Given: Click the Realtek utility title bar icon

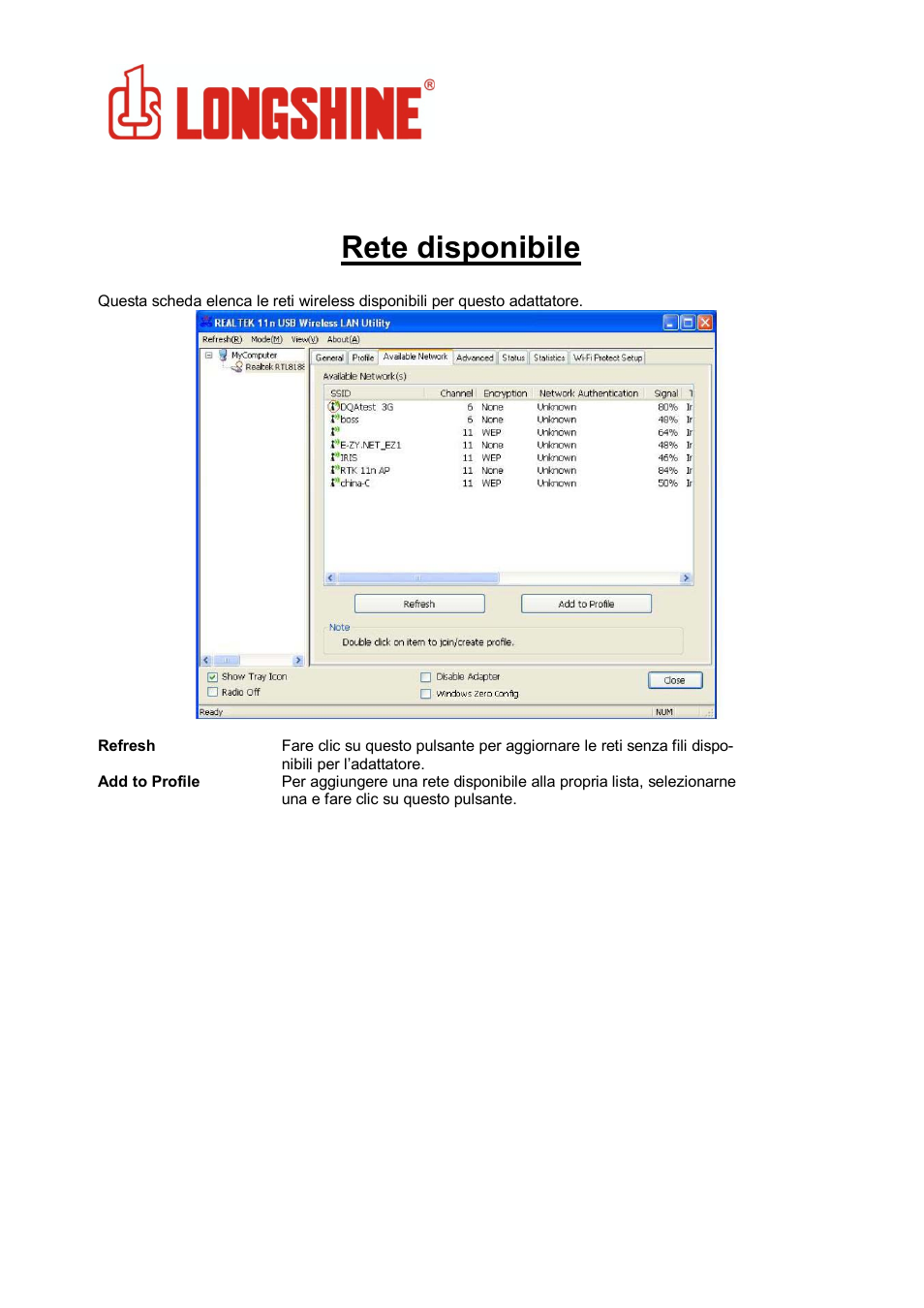Looking at the screenshot, I should pos(205,323).
